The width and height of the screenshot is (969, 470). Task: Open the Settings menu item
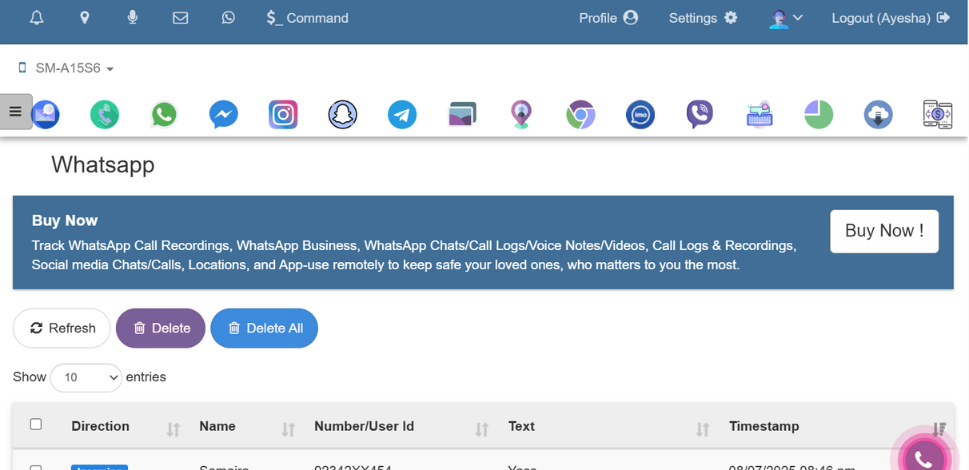click(x=703, y=18)
